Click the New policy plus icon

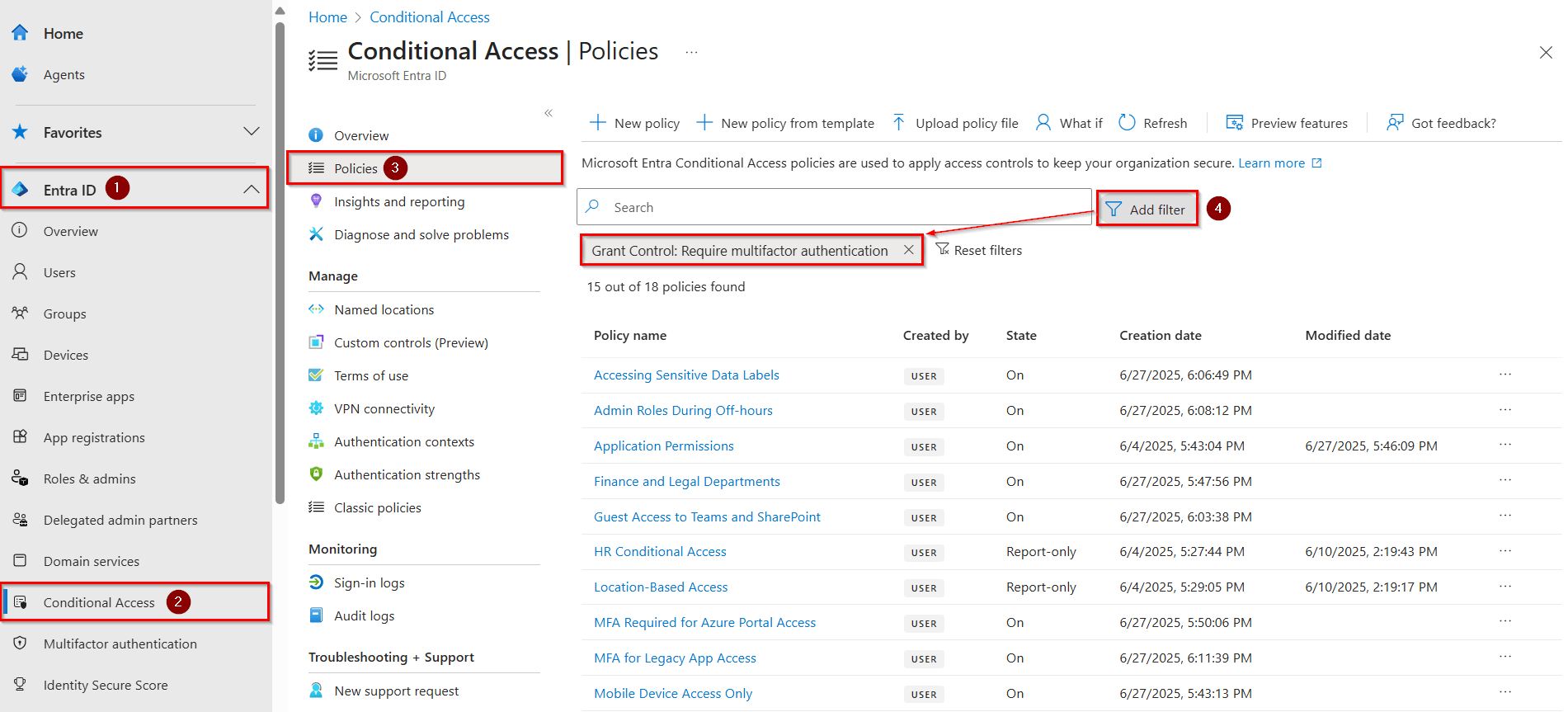click(x=597, y=123)
